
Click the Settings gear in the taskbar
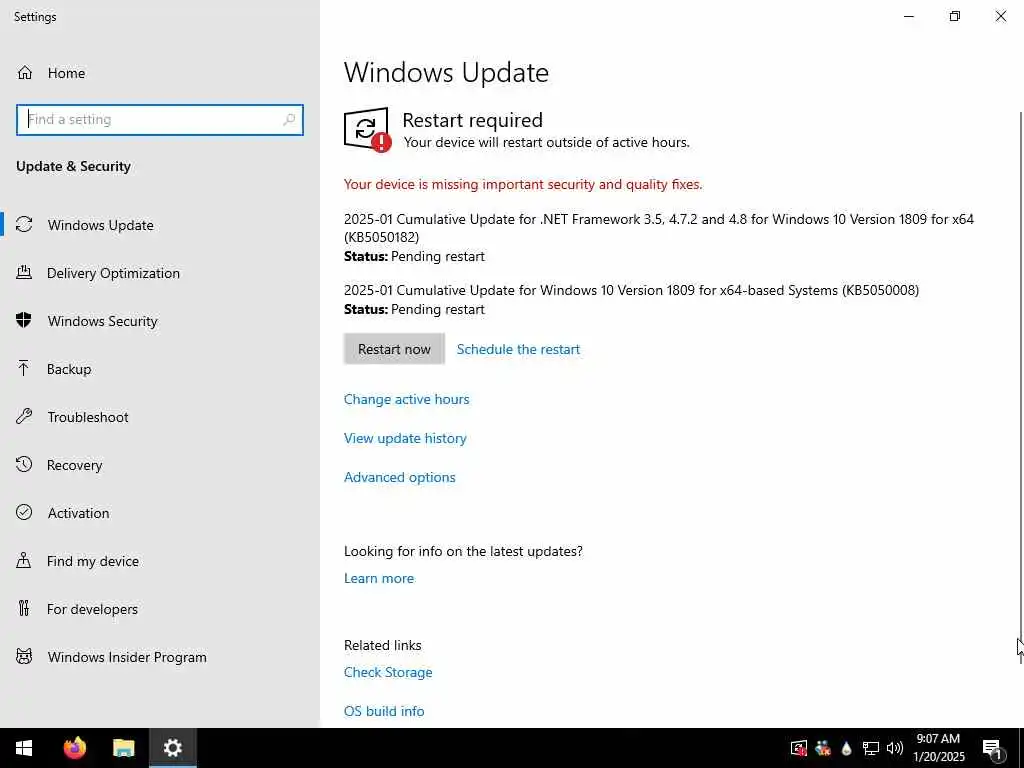click(x=172, y=748)
